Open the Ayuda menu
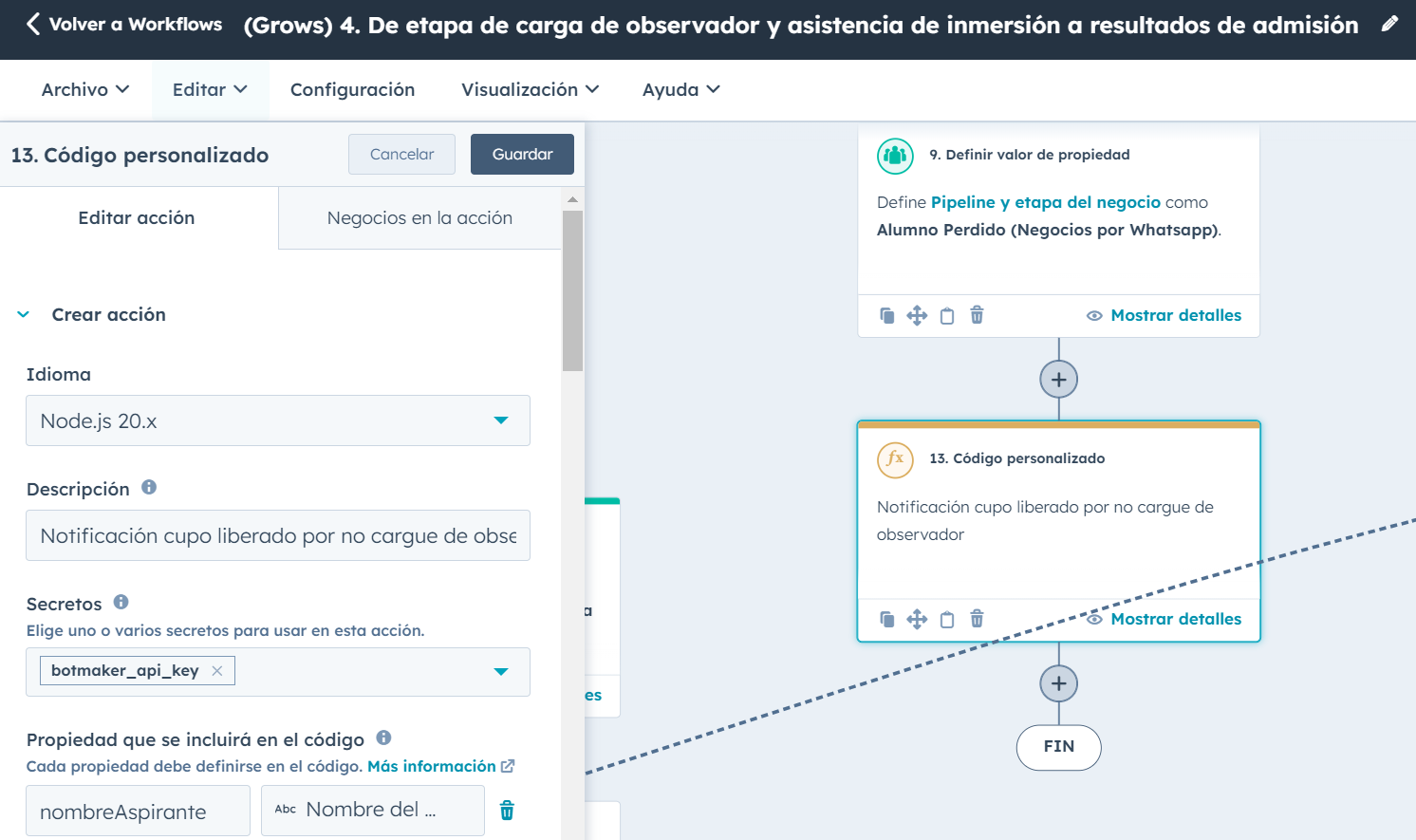The image size is (1416, 840). click(x=680, y=89)
